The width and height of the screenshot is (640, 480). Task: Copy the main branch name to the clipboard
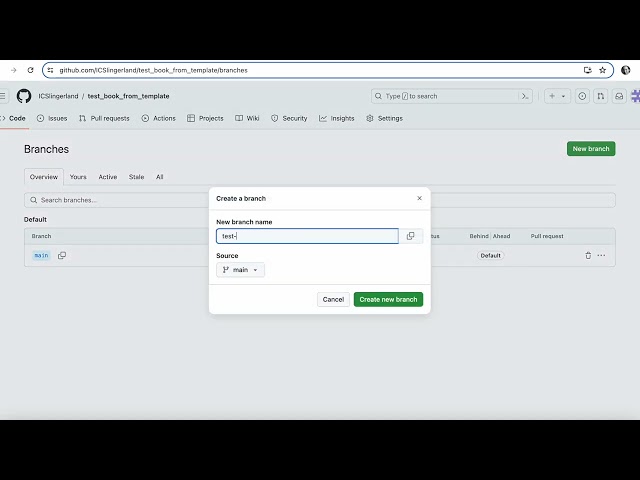point(62,256)
